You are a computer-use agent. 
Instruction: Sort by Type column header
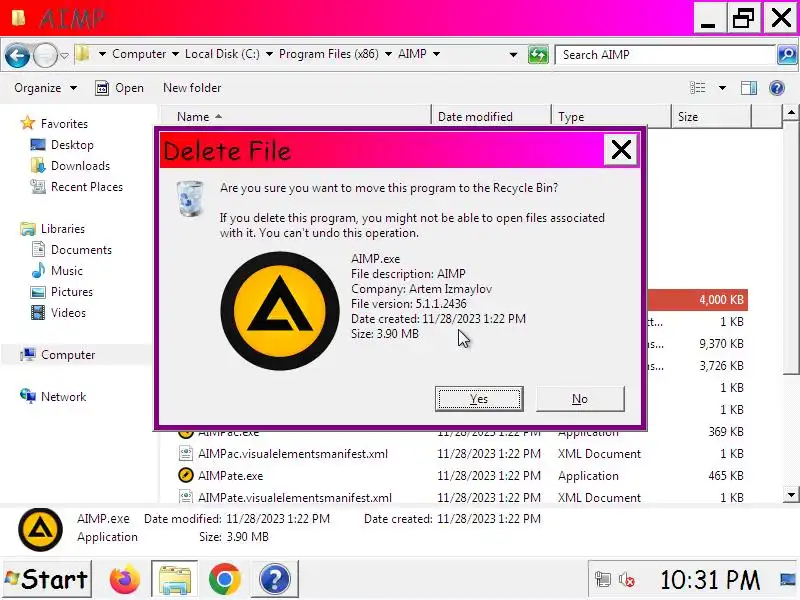coord(611,117)
